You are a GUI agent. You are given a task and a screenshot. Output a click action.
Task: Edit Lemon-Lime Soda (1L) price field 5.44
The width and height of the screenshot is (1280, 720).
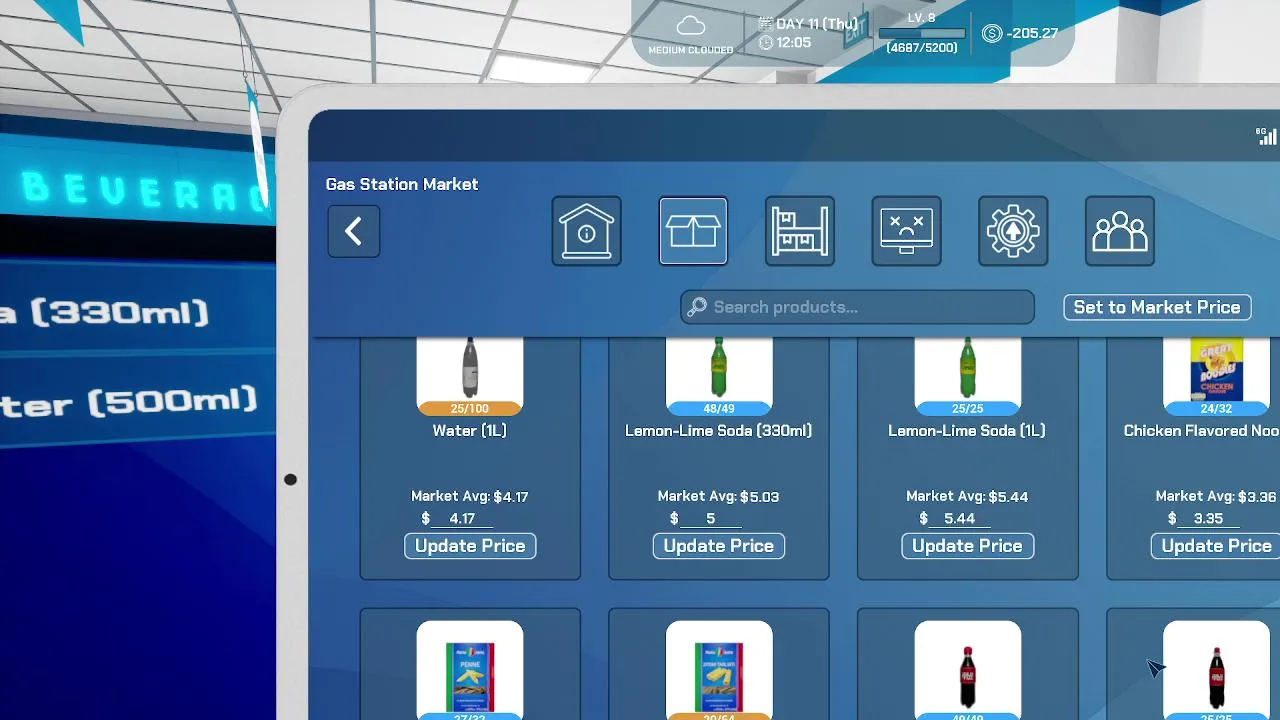coord(959,519)
